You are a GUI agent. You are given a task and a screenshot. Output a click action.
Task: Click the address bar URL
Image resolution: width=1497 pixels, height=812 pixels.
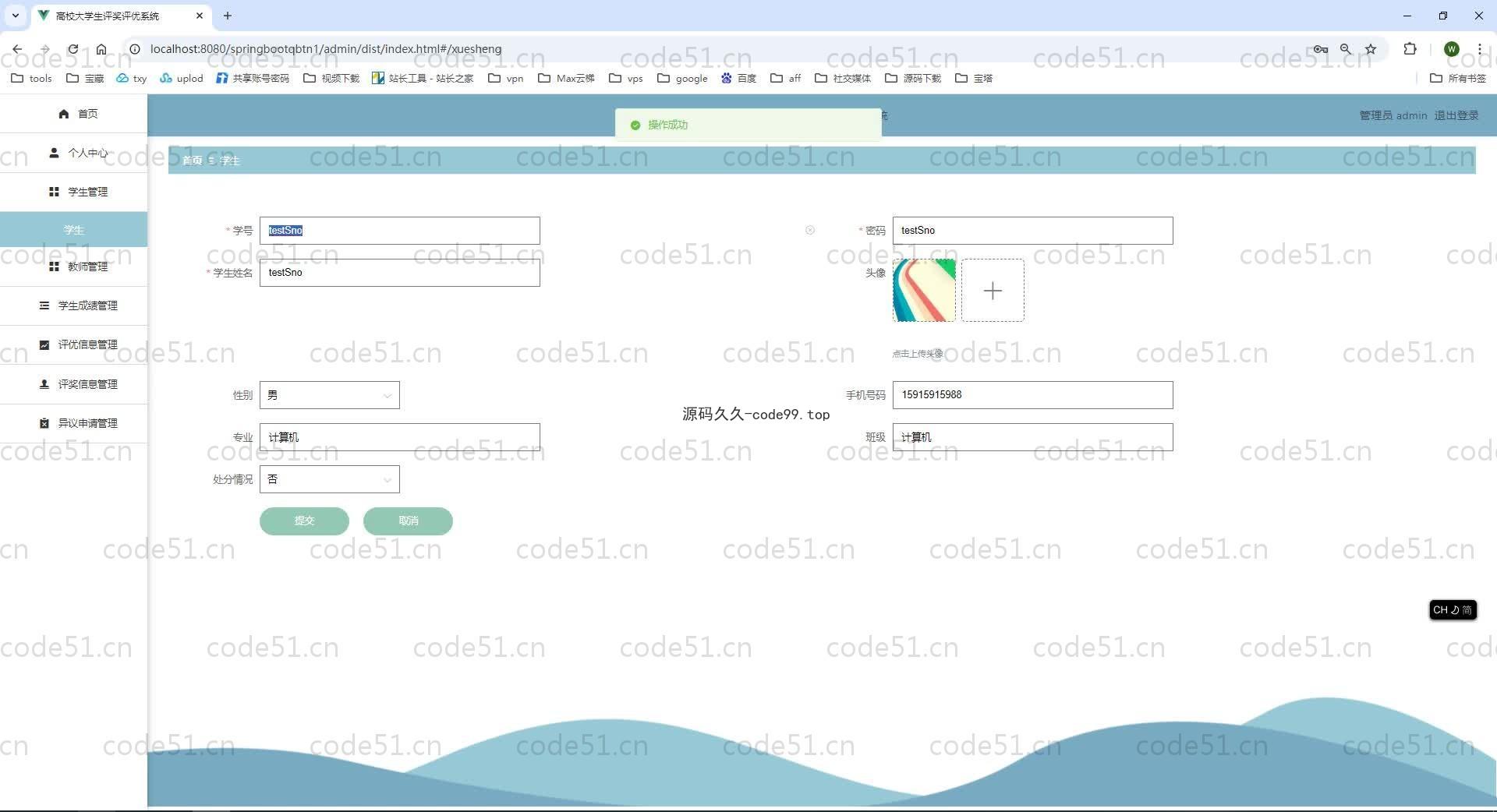click(326, 49)
